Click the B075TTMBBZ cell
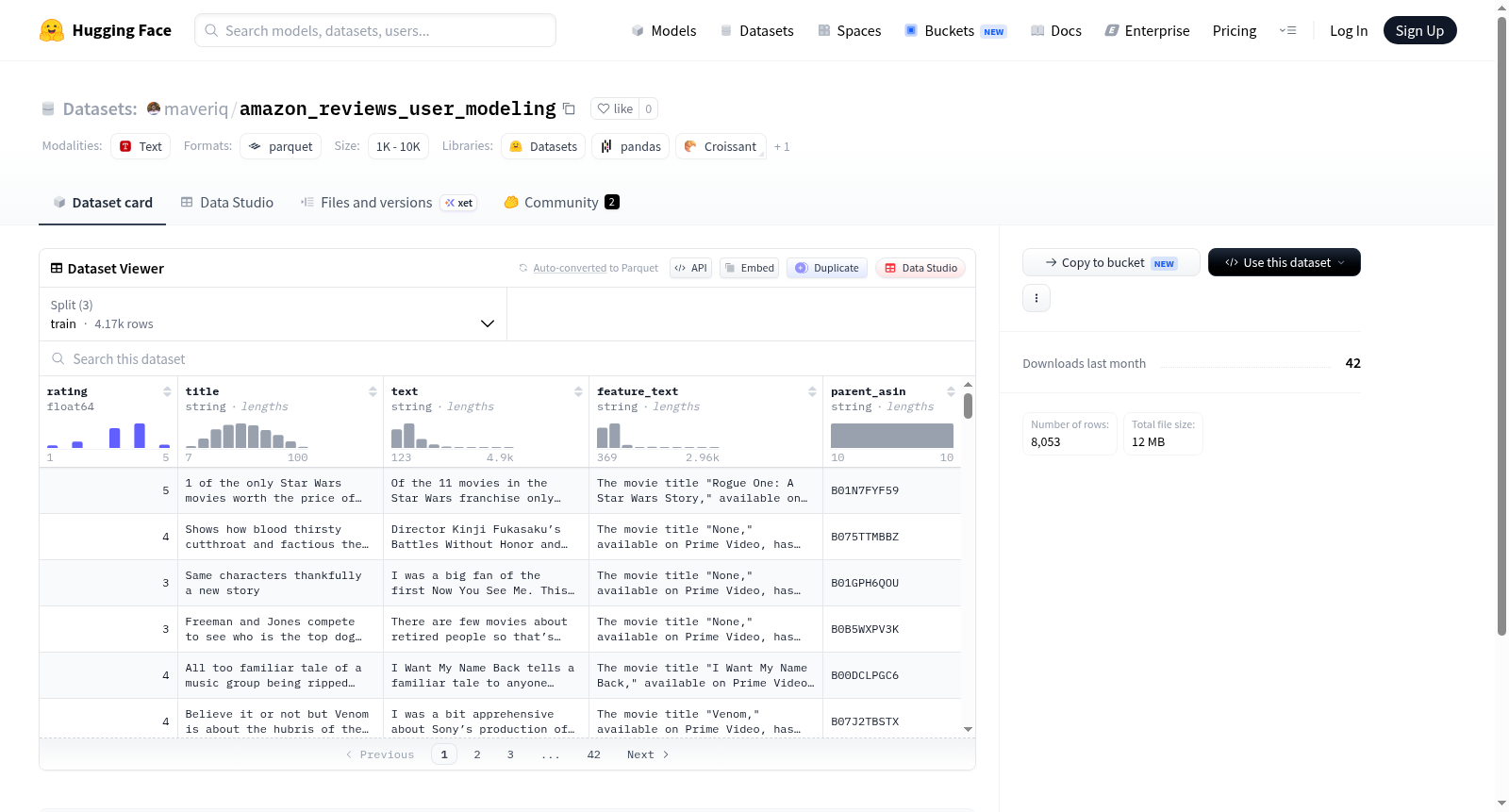The height and width of the screenshot is (812, 1509). point(892,537)
